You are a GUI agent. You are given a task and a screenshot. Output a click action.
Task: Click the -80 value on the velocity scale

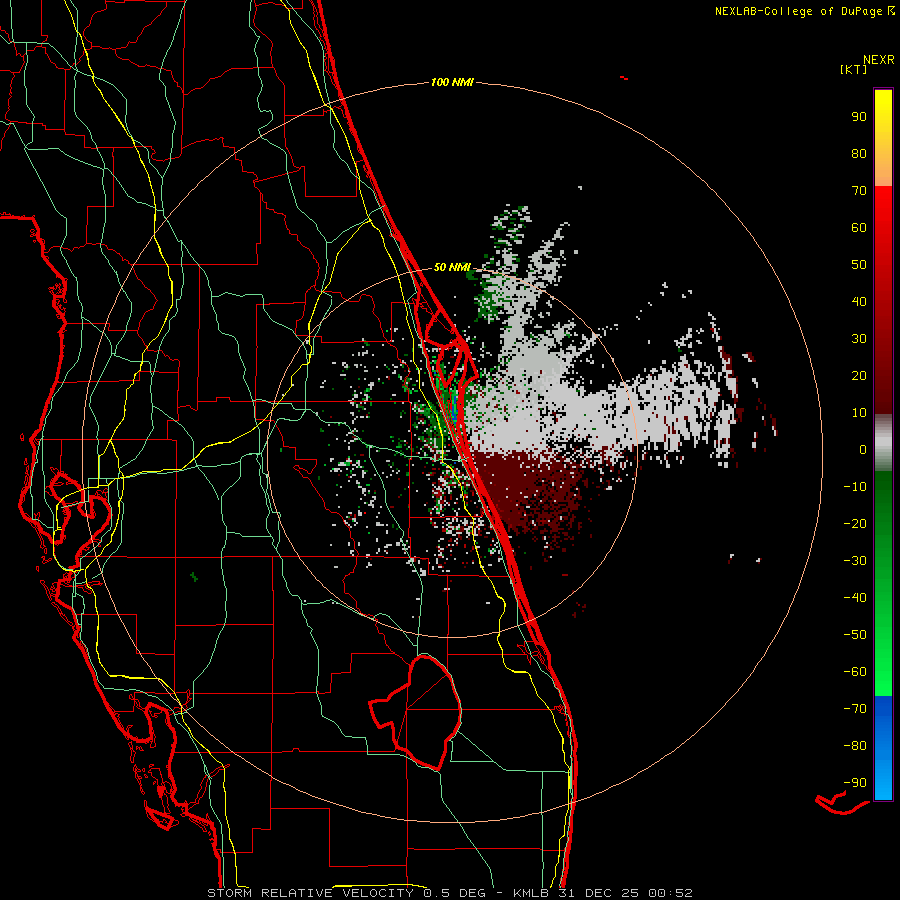855,746
